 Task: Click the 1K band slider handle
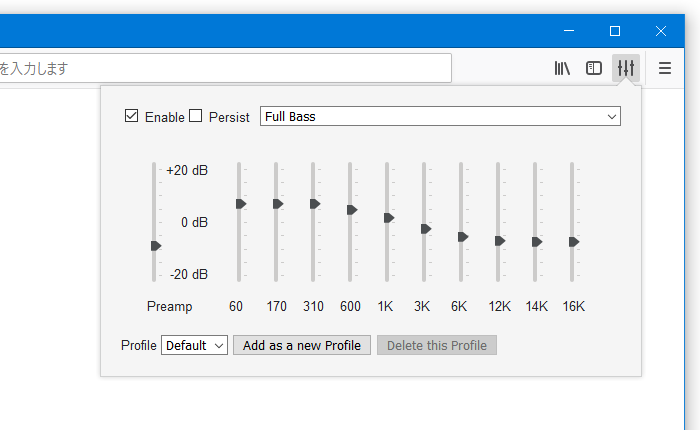pyautogui.click(x=389, y=218)
